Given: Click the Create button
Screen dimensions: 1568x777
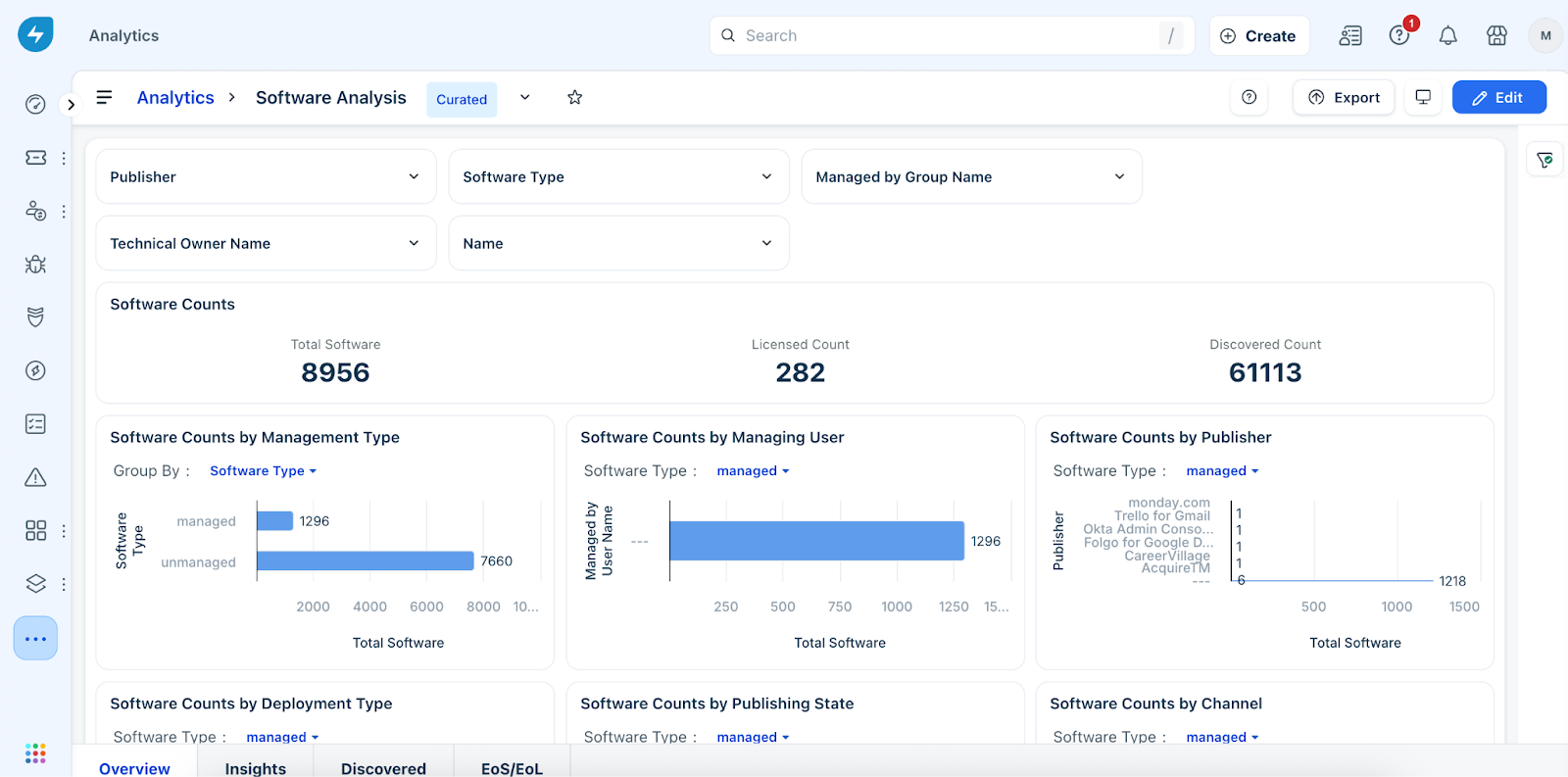Looking at the screenshot, I should click(x=1259, y=35).
